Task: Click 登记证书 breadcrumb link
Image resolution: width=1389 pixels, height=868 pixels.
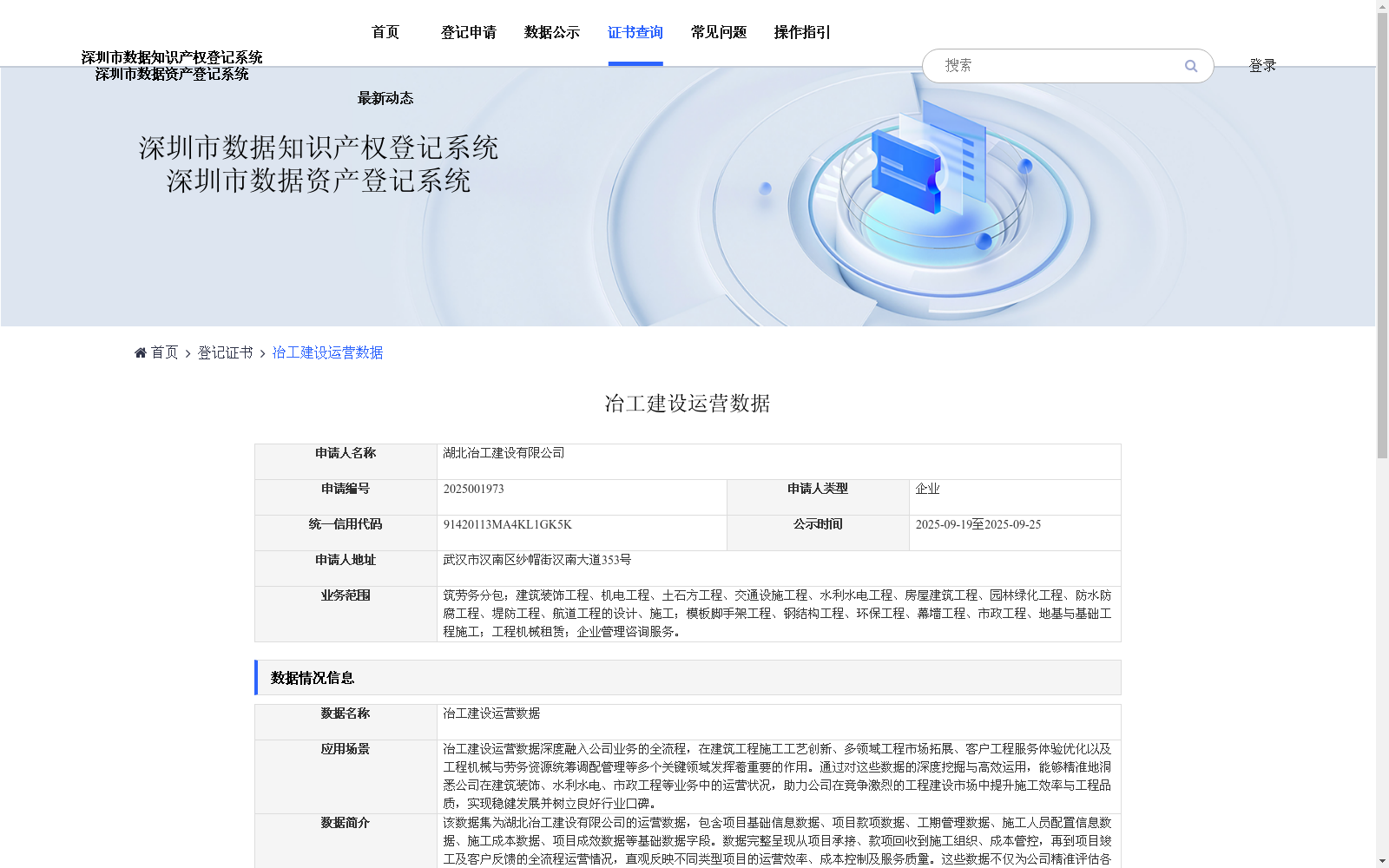Action: pos(225,352)
